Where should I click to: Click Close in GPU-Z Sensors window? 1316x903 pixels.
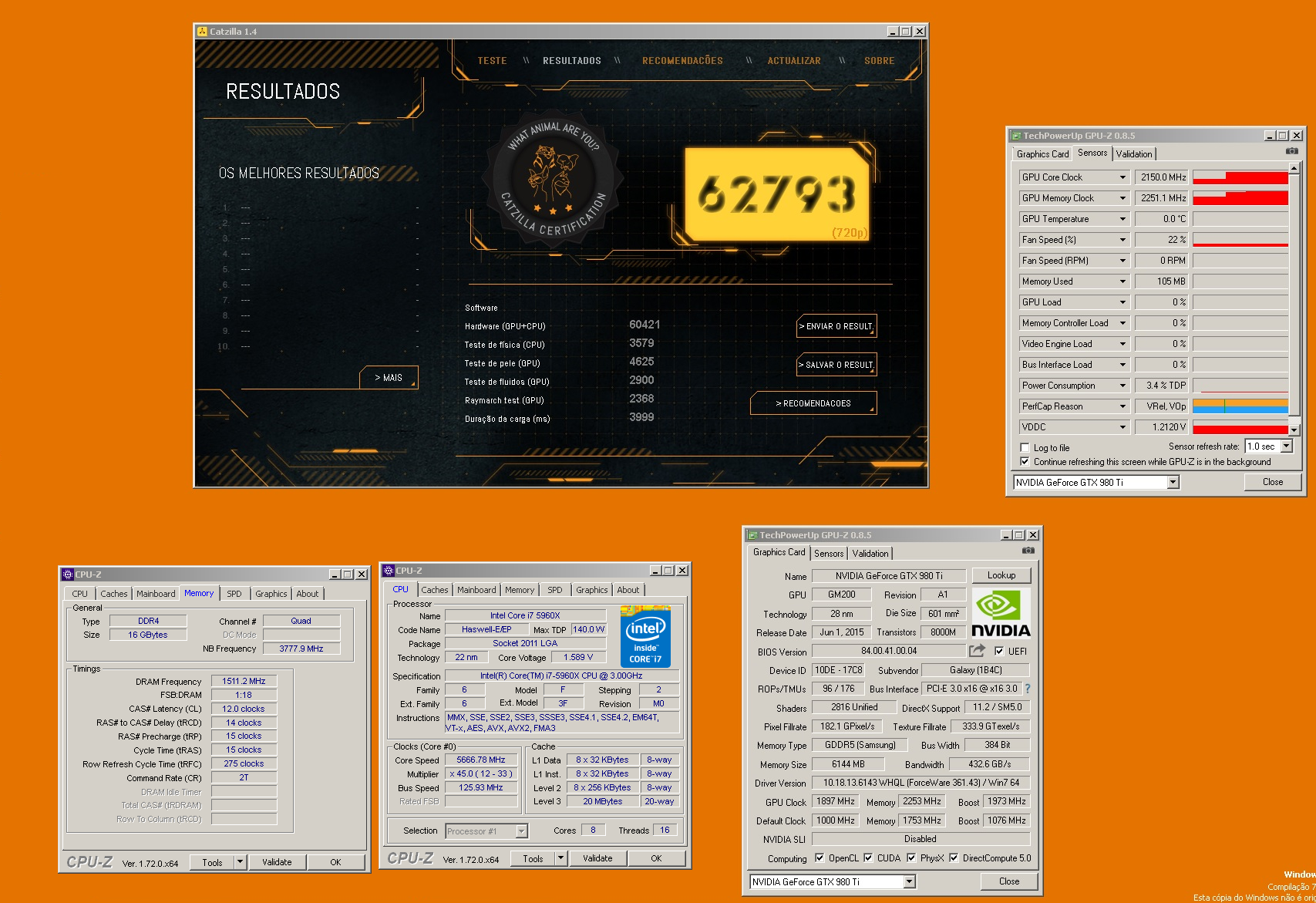(1273, 482)
